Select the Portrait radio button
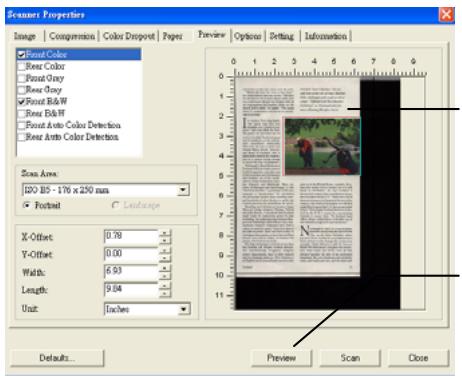 point(27,205)
